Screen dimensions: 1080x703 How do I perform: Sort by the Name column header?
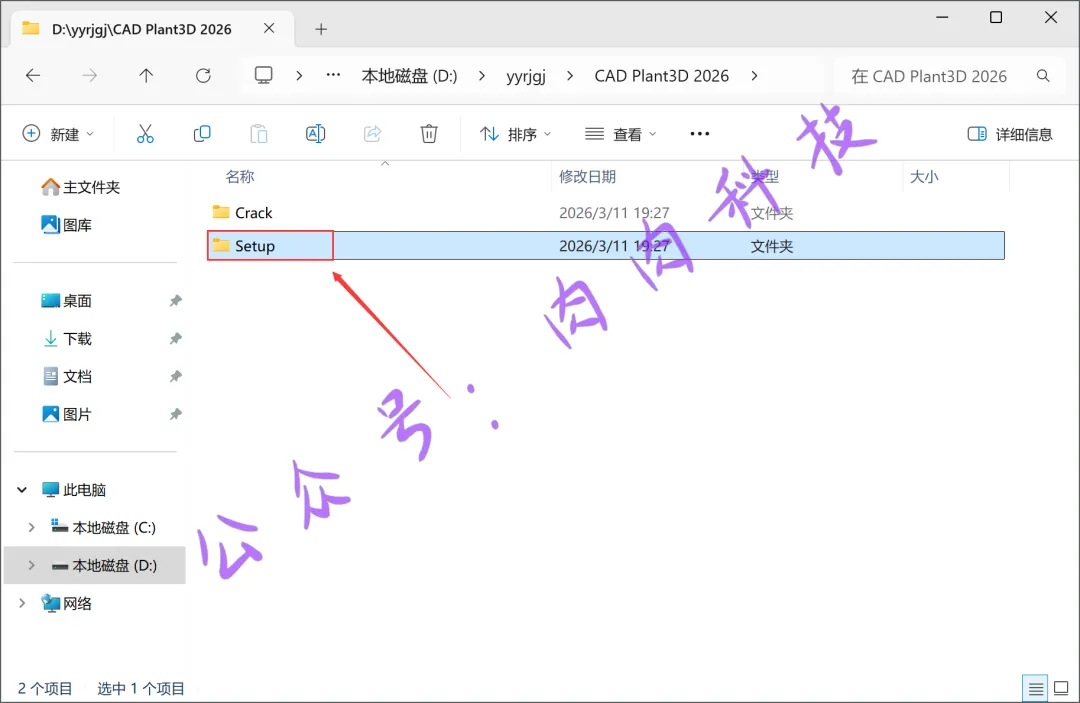point(240,176)
